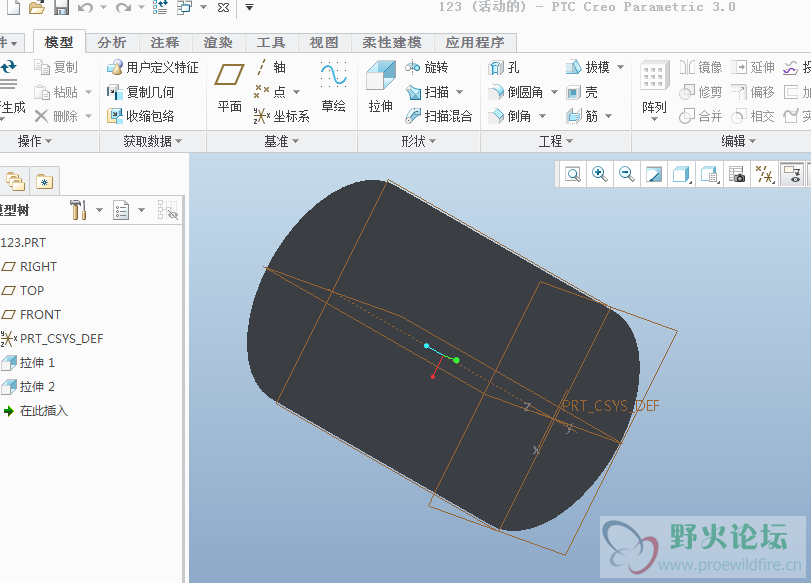Select the 倒角 chamfer tool
This screenshot has width=811, height=583.
[510, 116]
